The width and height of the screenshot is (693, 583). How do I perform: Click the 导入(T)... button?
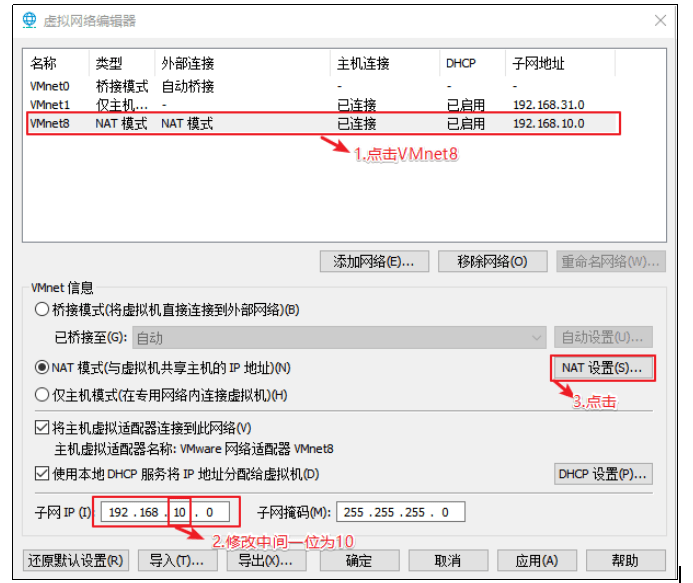176,561
